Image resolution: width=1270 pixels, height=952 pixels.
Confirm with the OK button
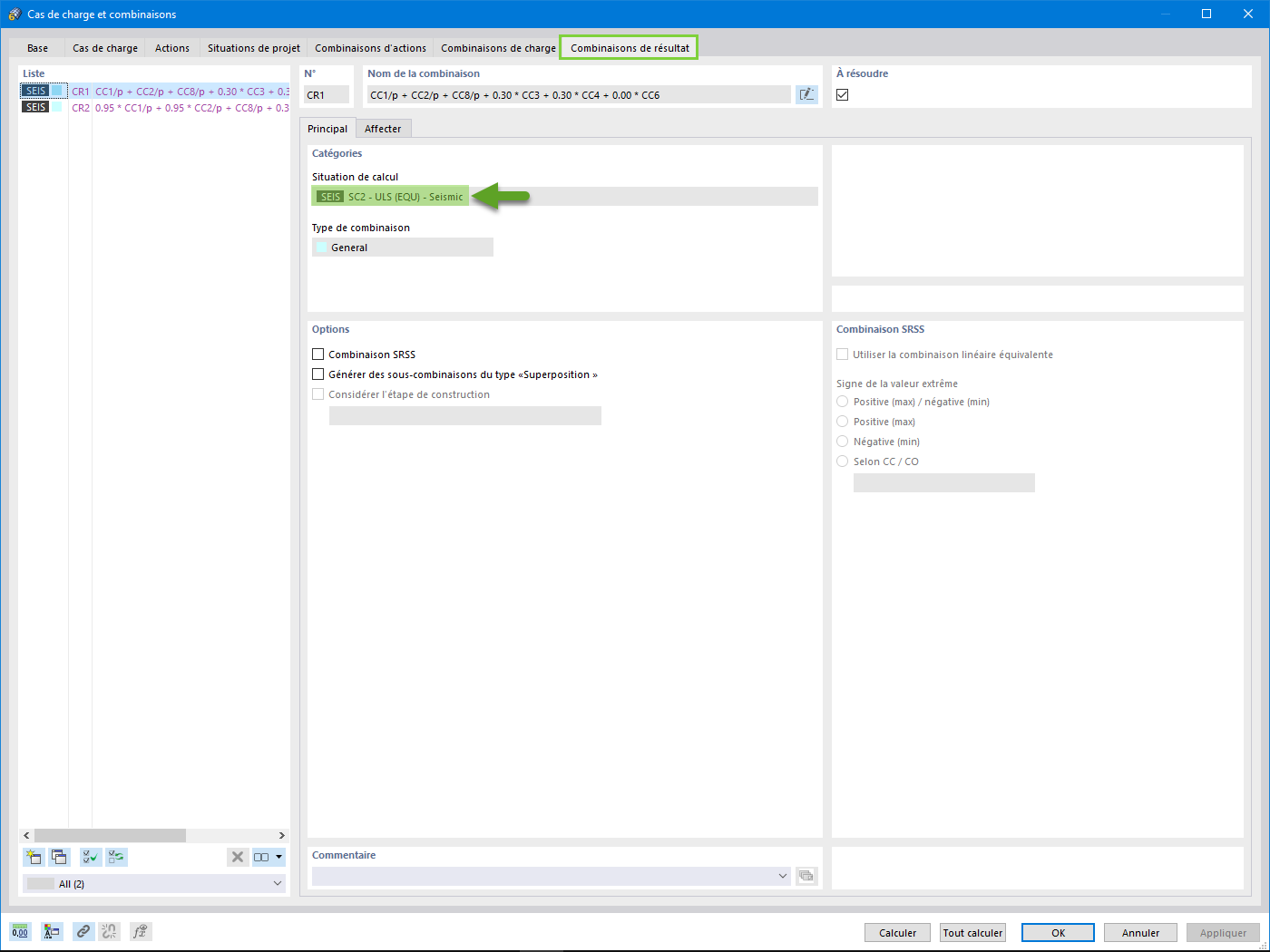click(x=1058, y=933)
